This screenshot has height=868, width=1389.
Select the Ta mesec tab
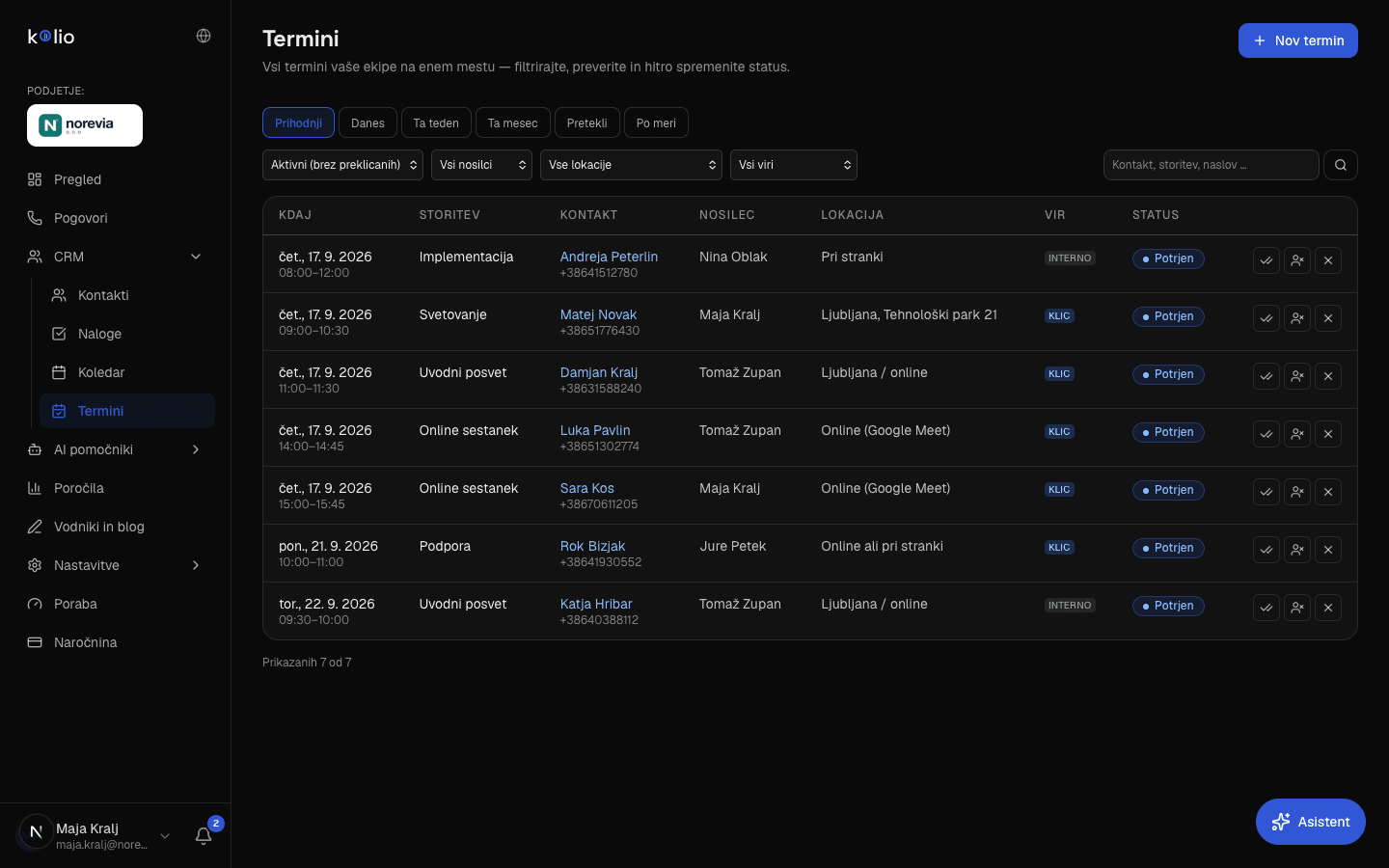(x=513, y=122)
